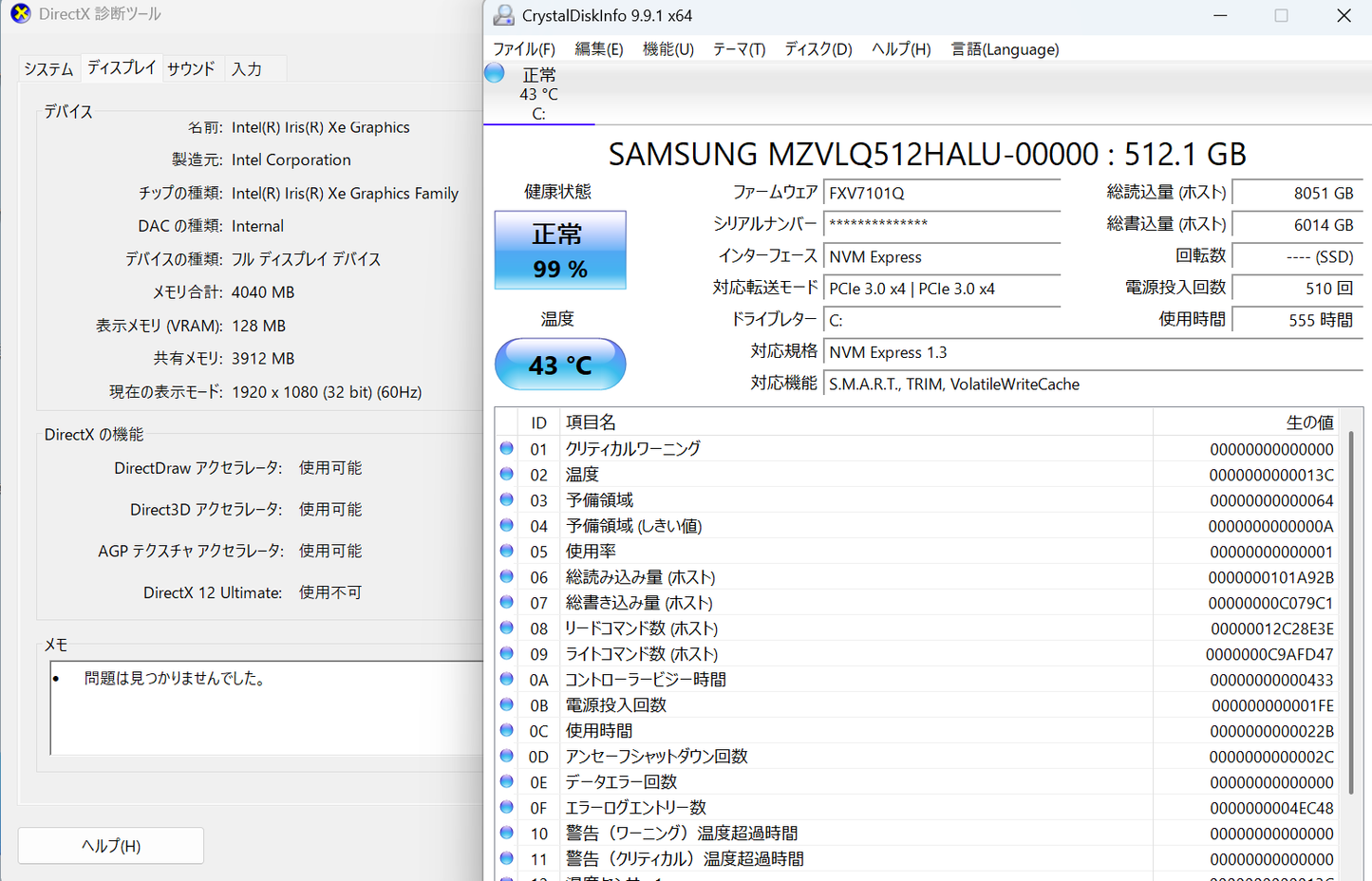1372x881 pixels.
Task: Switch to the サウンド tab
Action: pyautogui.click(x=191, y=69)
